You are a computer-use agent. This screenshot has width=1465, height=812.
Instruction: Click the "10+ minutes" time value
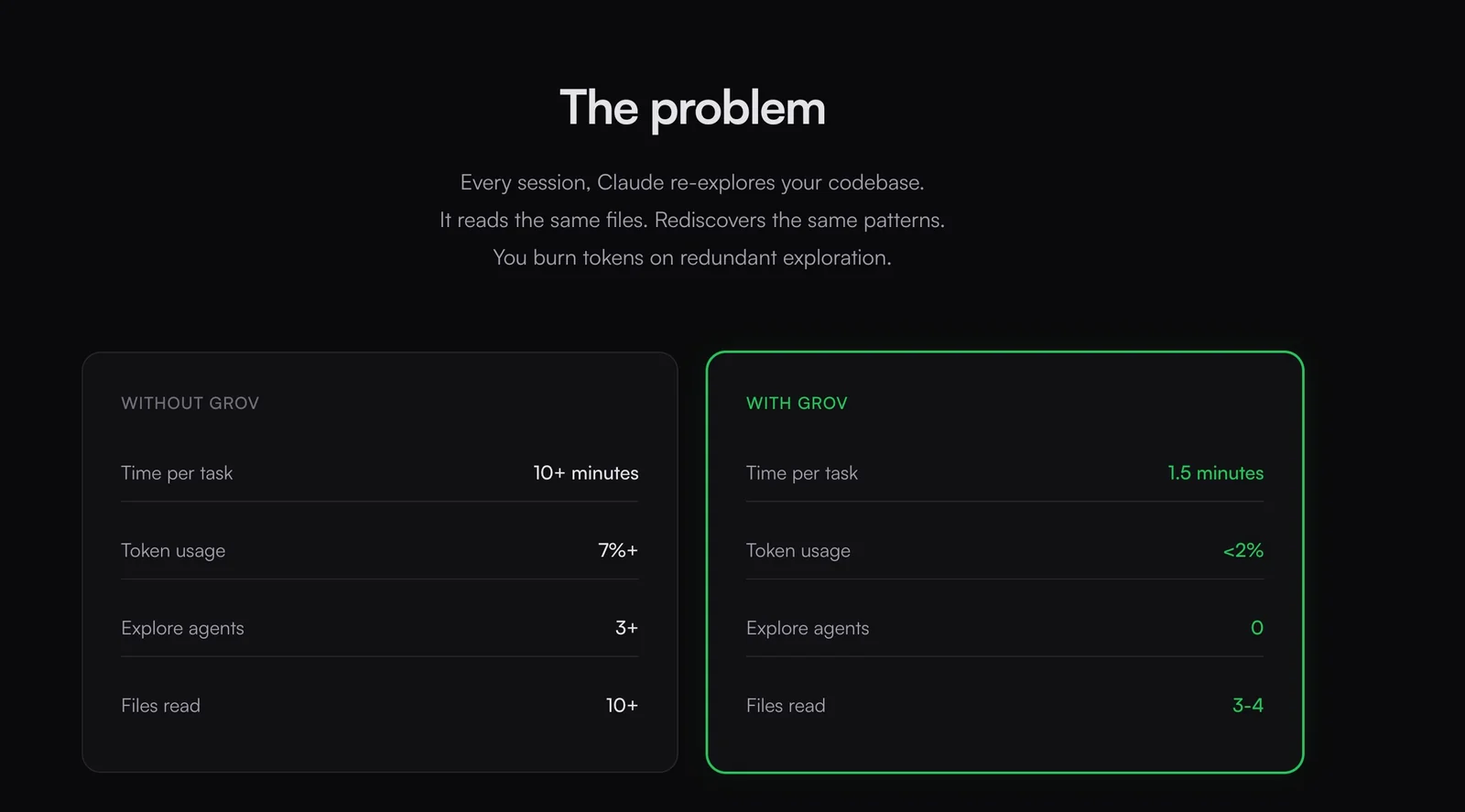click(586, 472)
